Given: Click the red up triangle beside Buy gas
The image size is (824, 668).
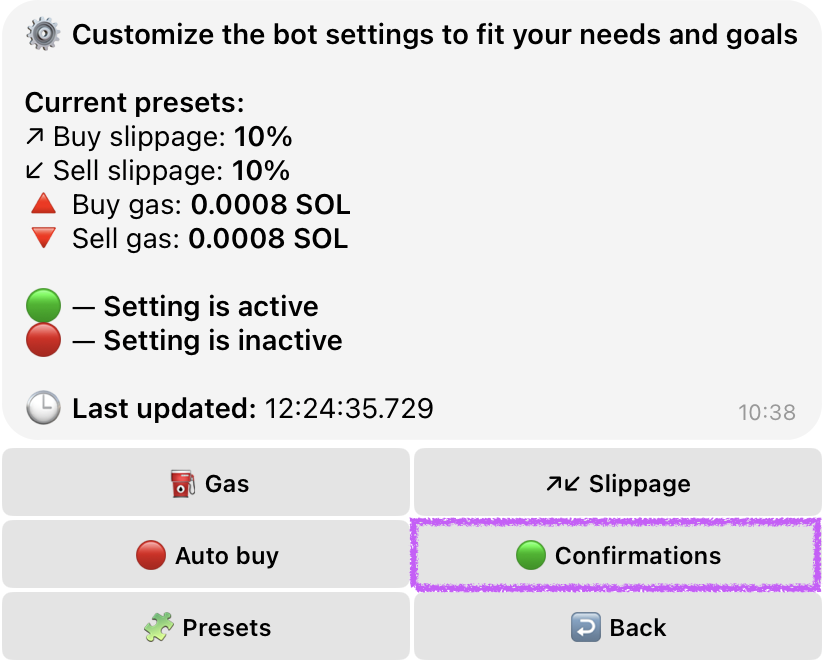Looking at the screenshot, I should (43, 205).
